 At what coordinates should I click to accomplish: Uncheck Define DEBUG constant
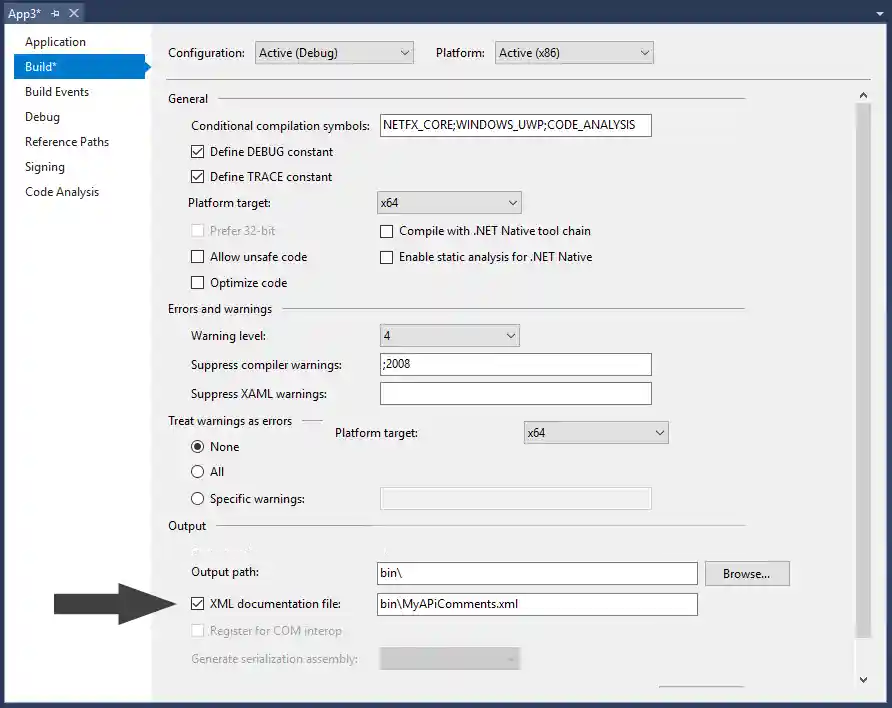[x=196, y=152]
